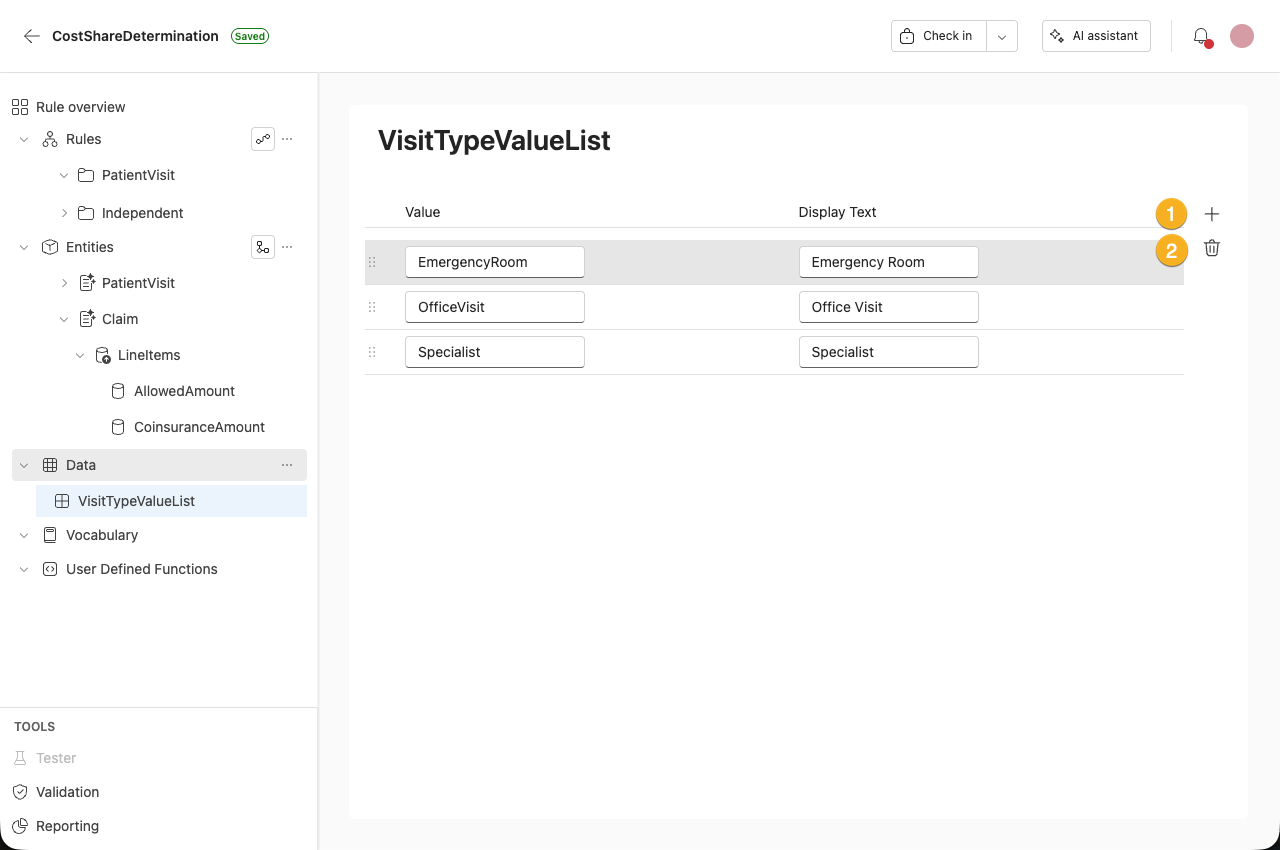Click the back arrow next to CostShareDetermination
This screenshot has height=850, width=1280.
click(31, 36)
